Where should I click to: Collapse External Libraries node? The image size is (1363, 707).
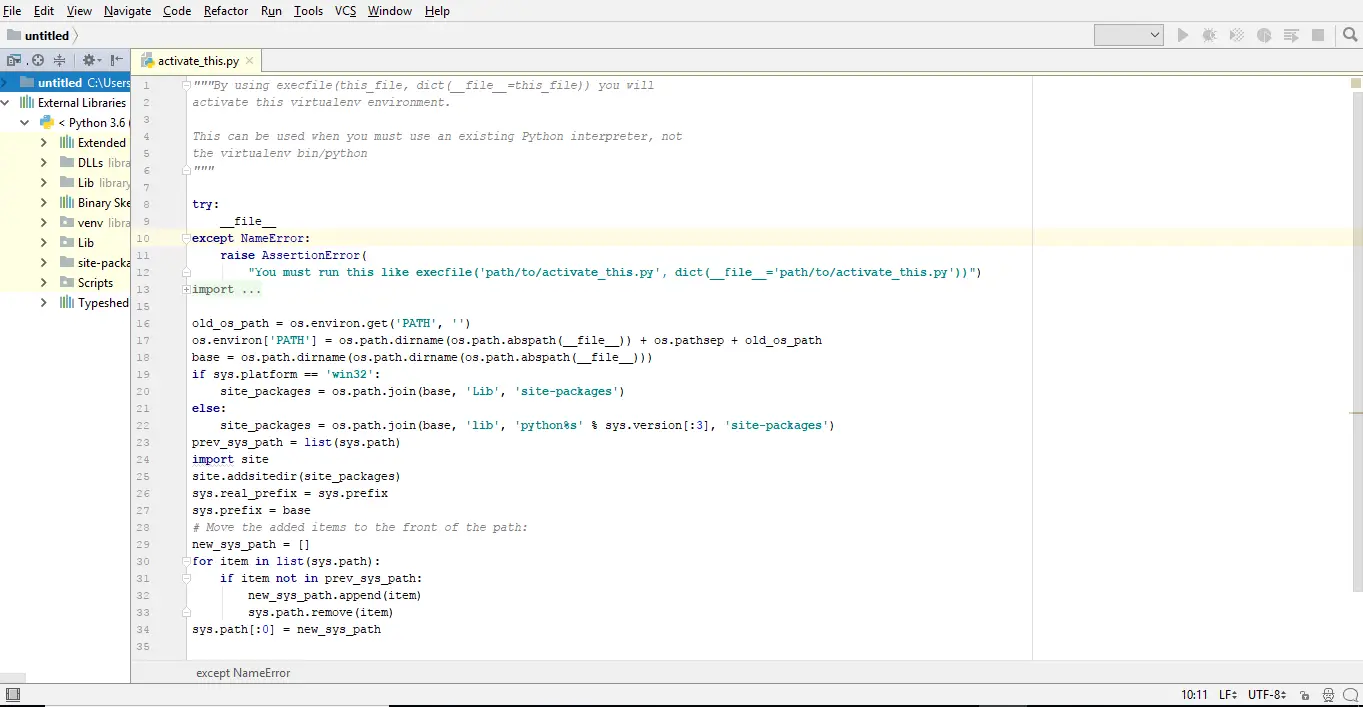click(6, 103)
